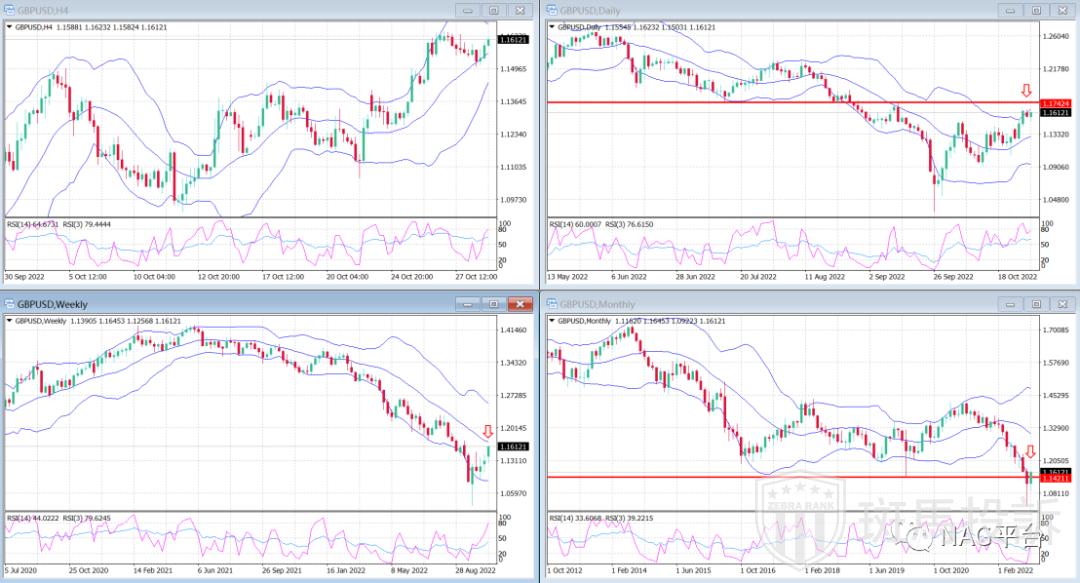This screenshot has height=583, width=1080.
Task: Click the 18 Oct 2022 date in Daily chart
Action: (x=1017, y=277)
